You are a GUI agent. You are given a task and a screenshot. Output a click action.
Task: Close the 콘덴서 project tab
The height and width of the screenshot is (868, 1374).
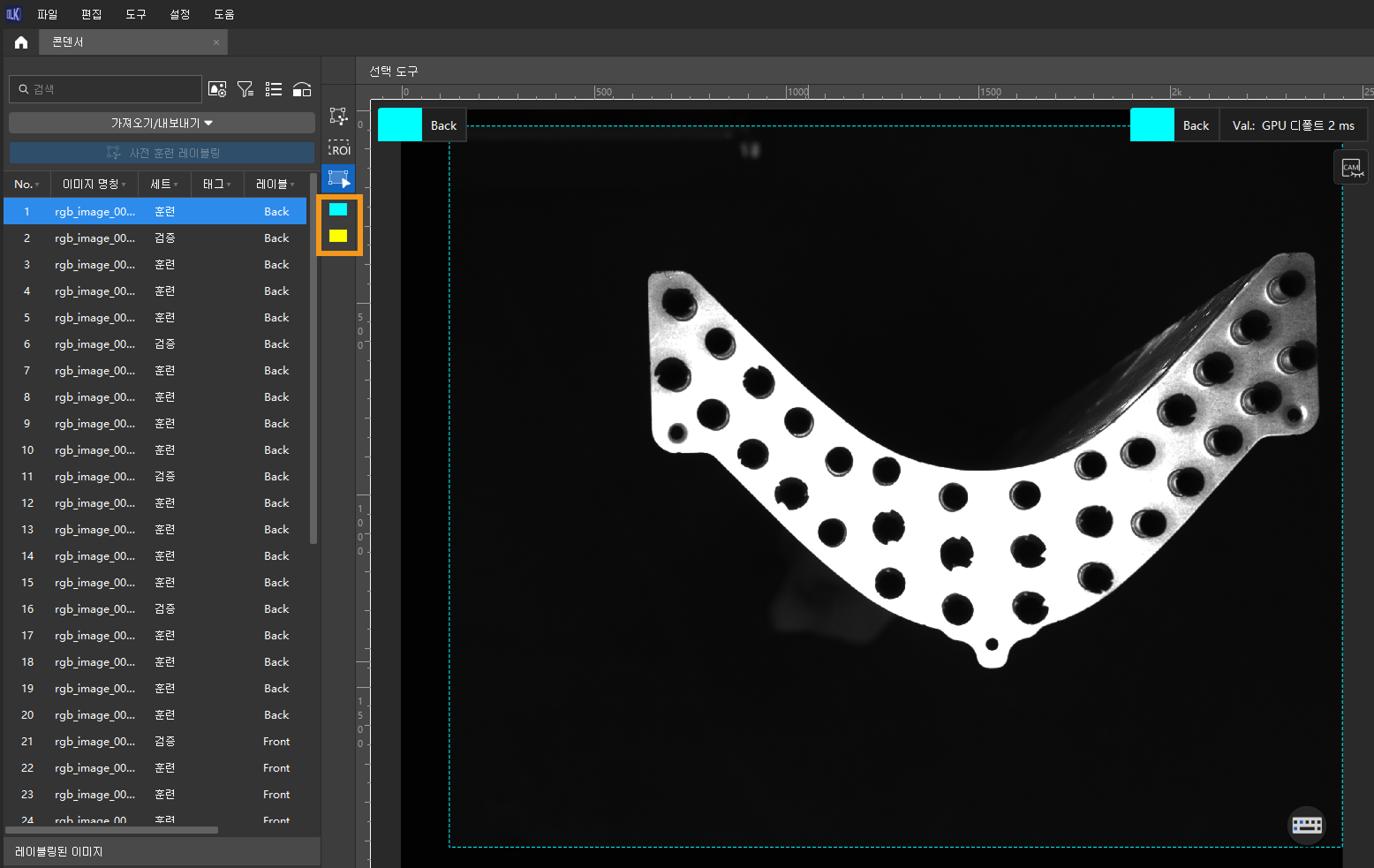click(x=216, y=42)
